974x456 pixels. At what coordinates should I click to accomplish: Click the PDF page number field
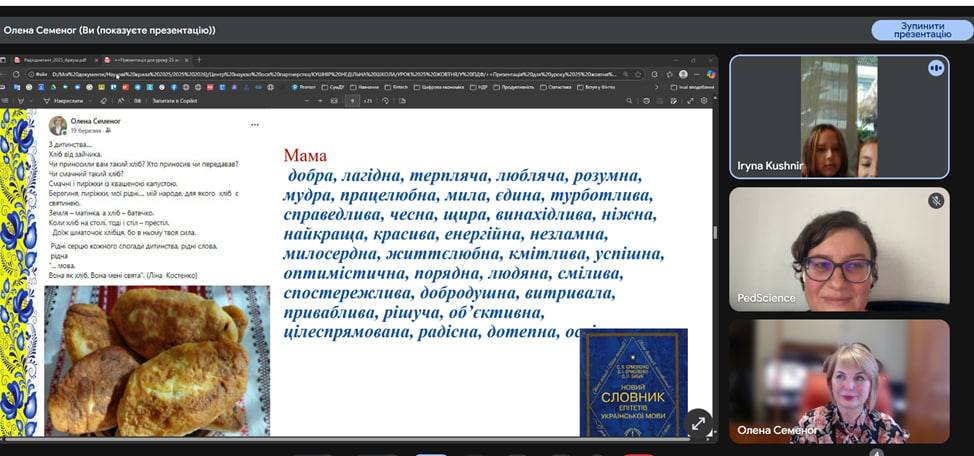pos(352,101)
